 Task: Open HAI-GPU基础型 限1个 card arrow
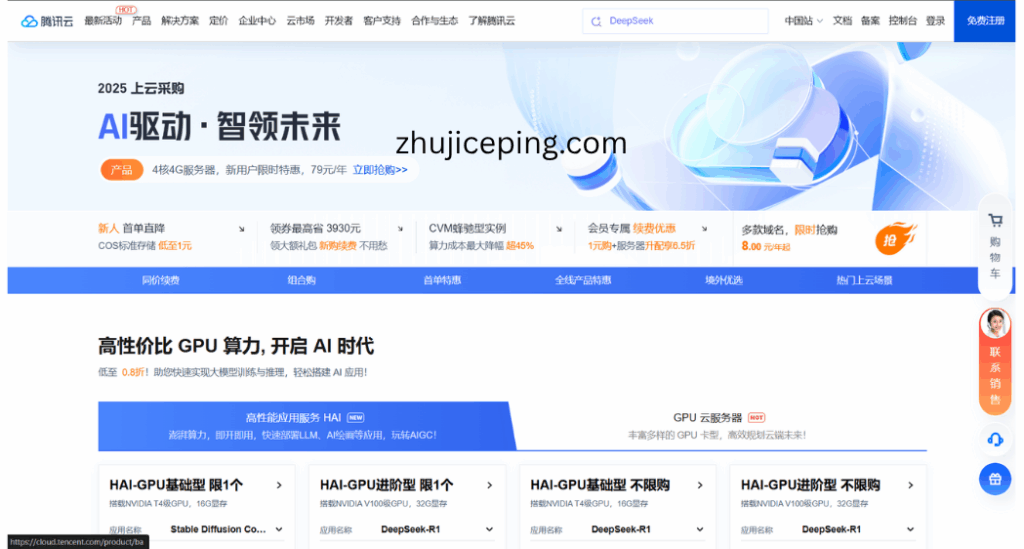point(279,485)
